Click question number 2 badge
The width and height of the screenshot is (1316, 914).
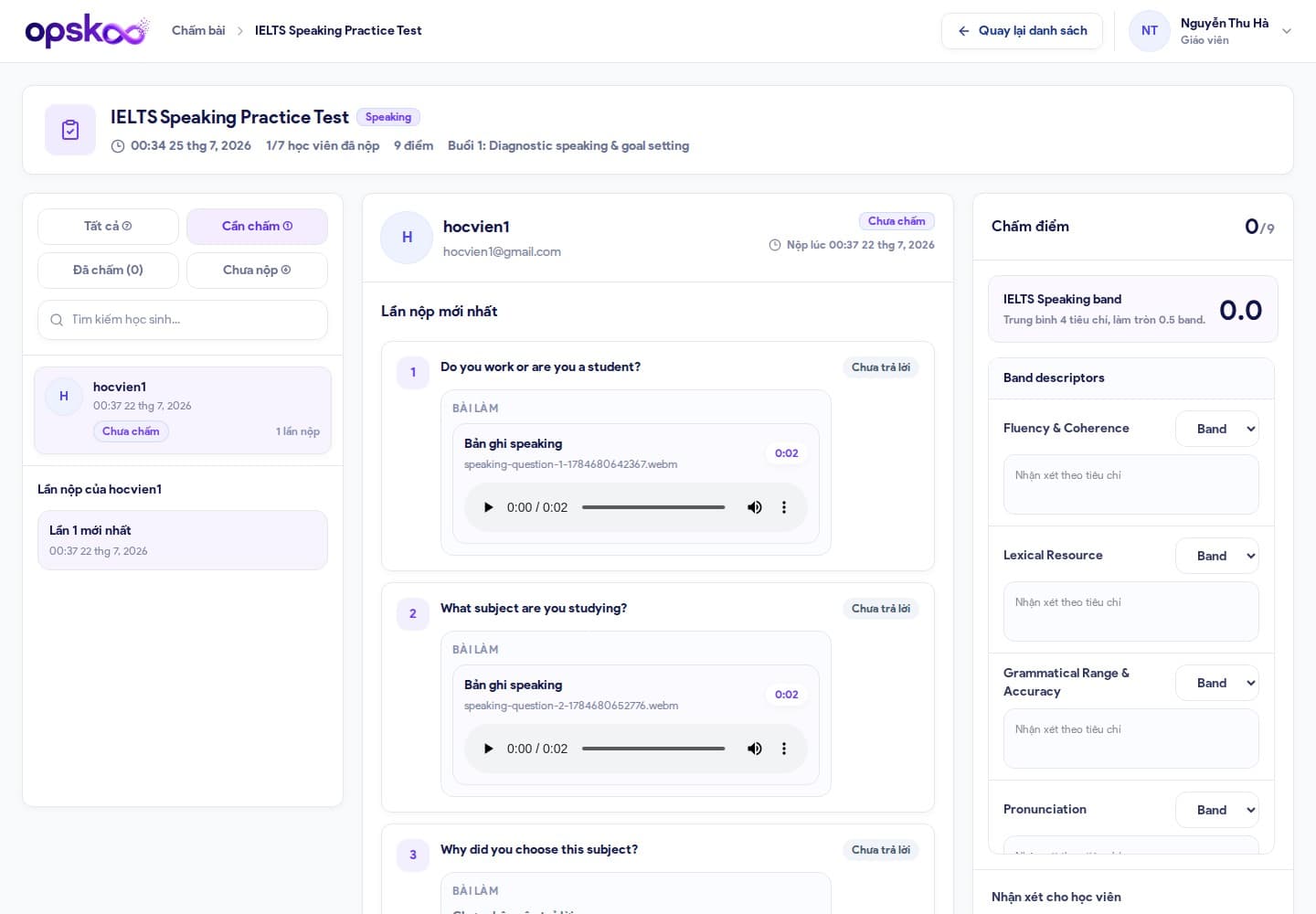tap(413, 614)
